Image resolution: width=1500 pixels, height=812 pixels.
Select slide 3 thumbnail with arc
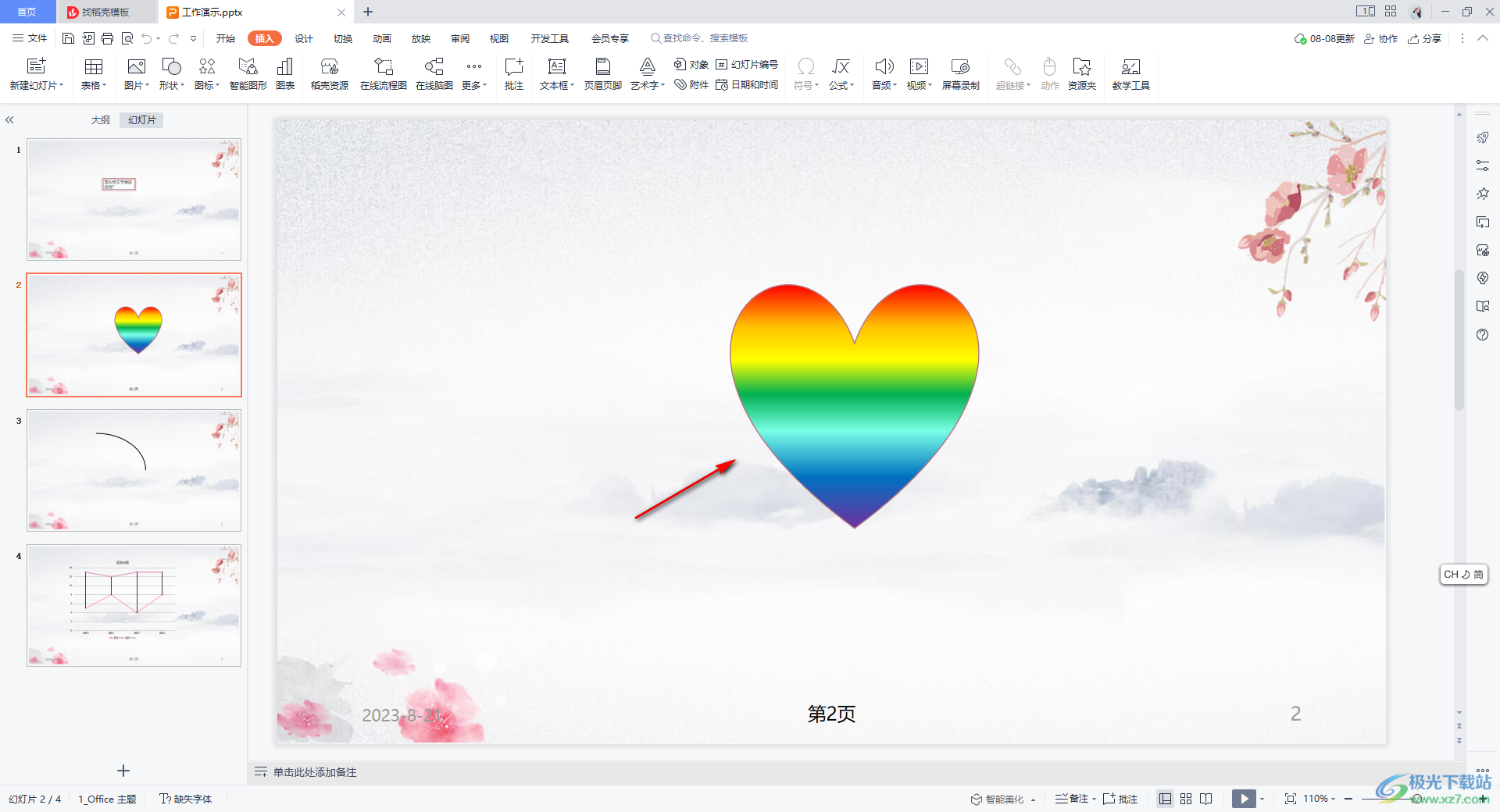tap(134, 470)
